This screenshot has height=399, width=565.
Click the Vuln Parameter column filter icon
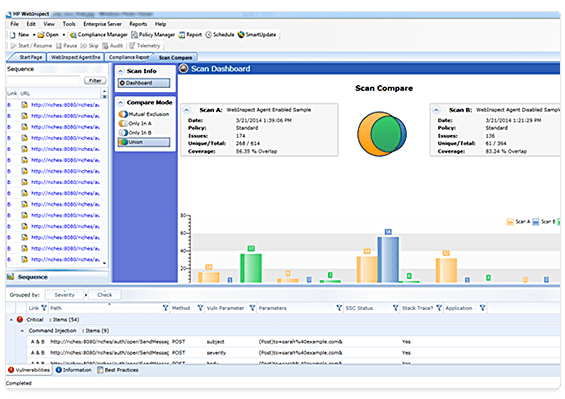pos(252,308)
